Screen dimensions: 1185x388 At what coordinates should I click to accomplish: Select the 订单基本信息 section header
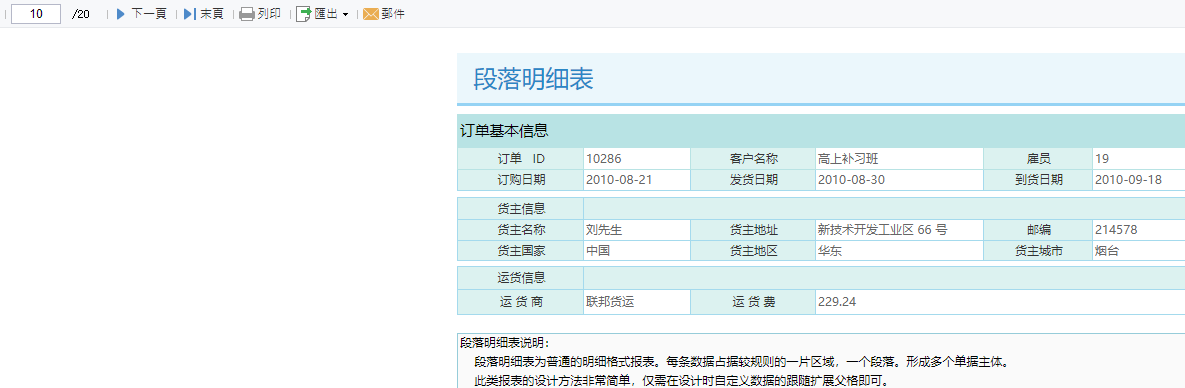(504, 131)
